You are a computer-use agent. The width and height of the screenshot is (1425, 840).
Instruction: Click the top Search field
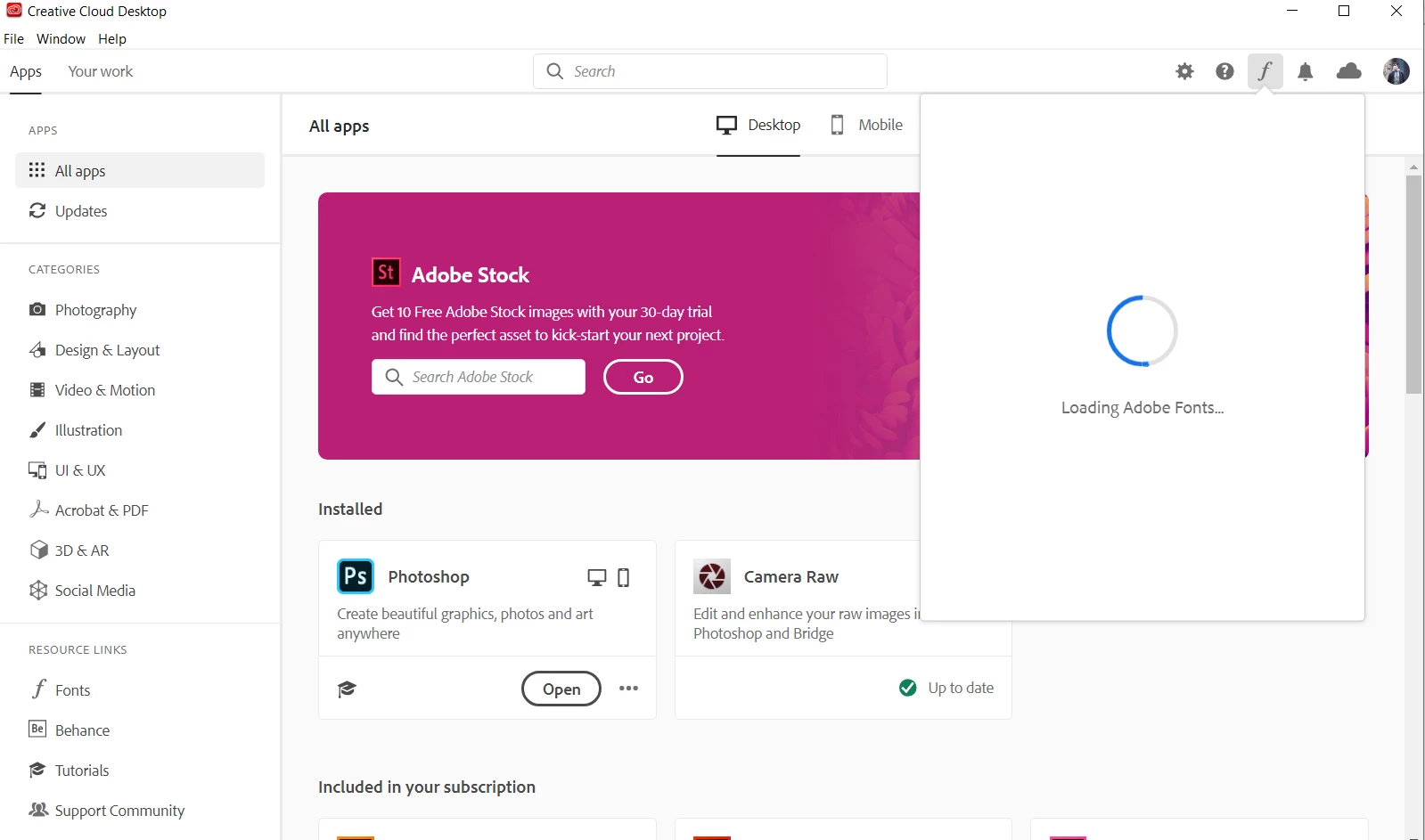710,71
